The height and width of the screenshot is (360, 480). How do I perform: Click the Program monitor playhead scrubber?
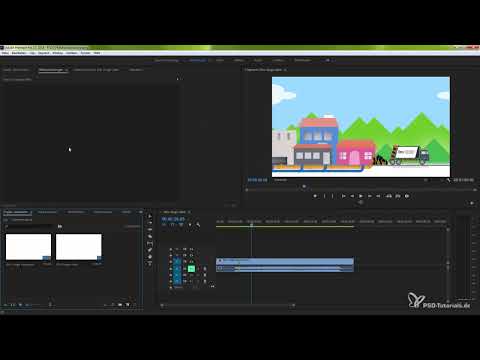click(x=304, y=186)
